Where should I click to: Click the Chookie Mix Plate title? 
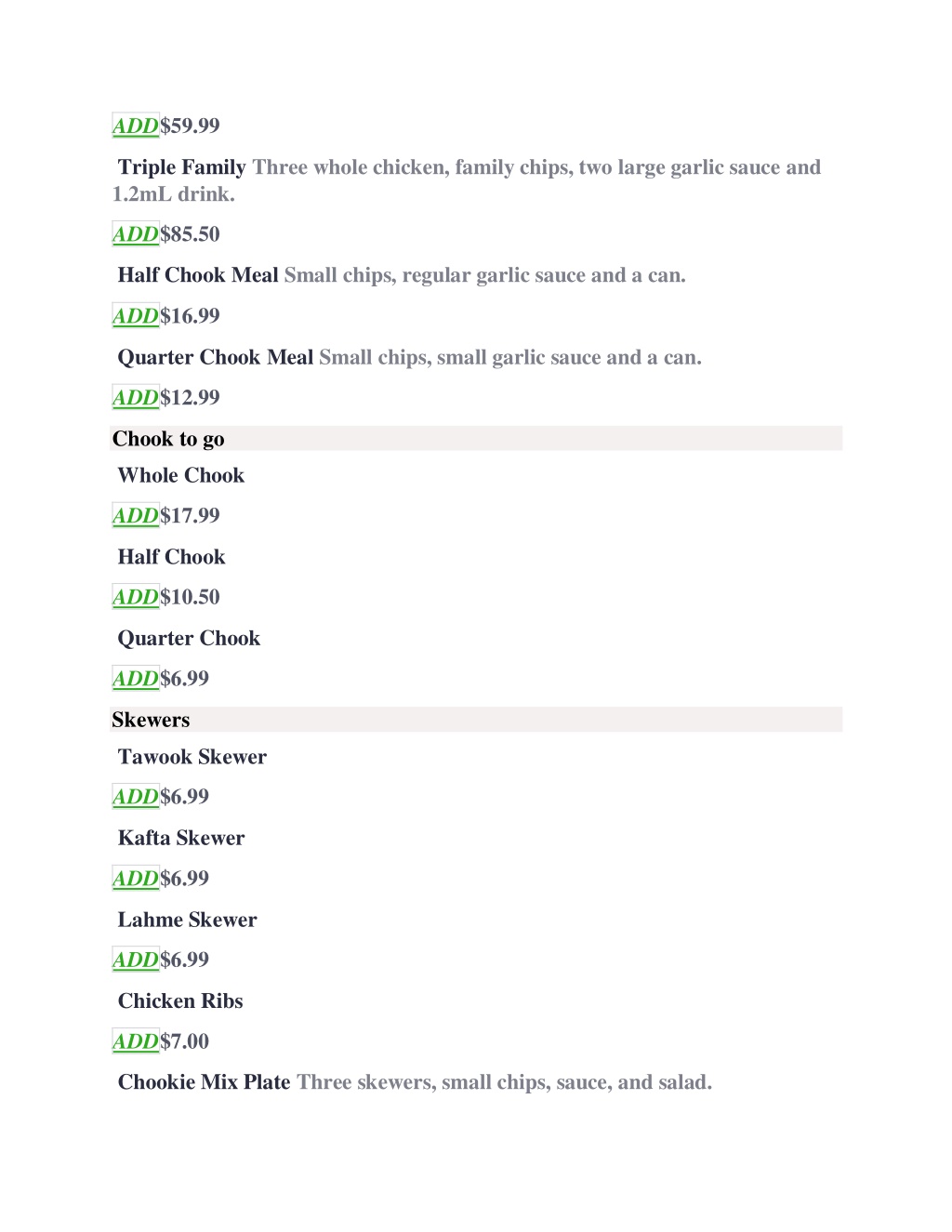click(x=204, y=1082)
